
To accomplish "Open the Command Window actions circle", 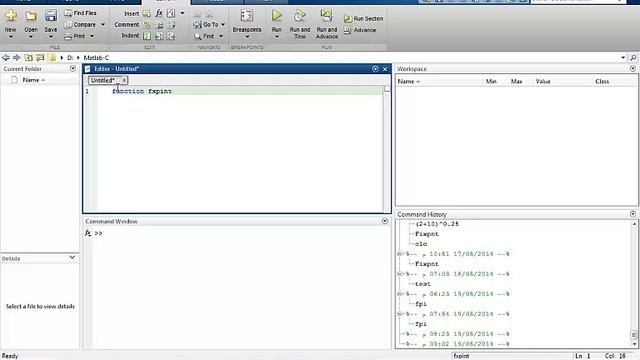I will coord(385,221).
